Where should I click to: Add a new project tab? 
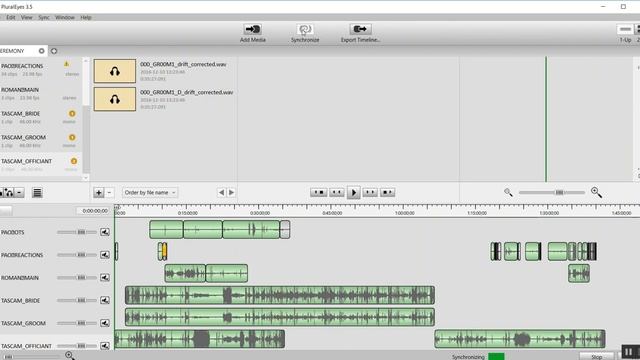[54, 51]
